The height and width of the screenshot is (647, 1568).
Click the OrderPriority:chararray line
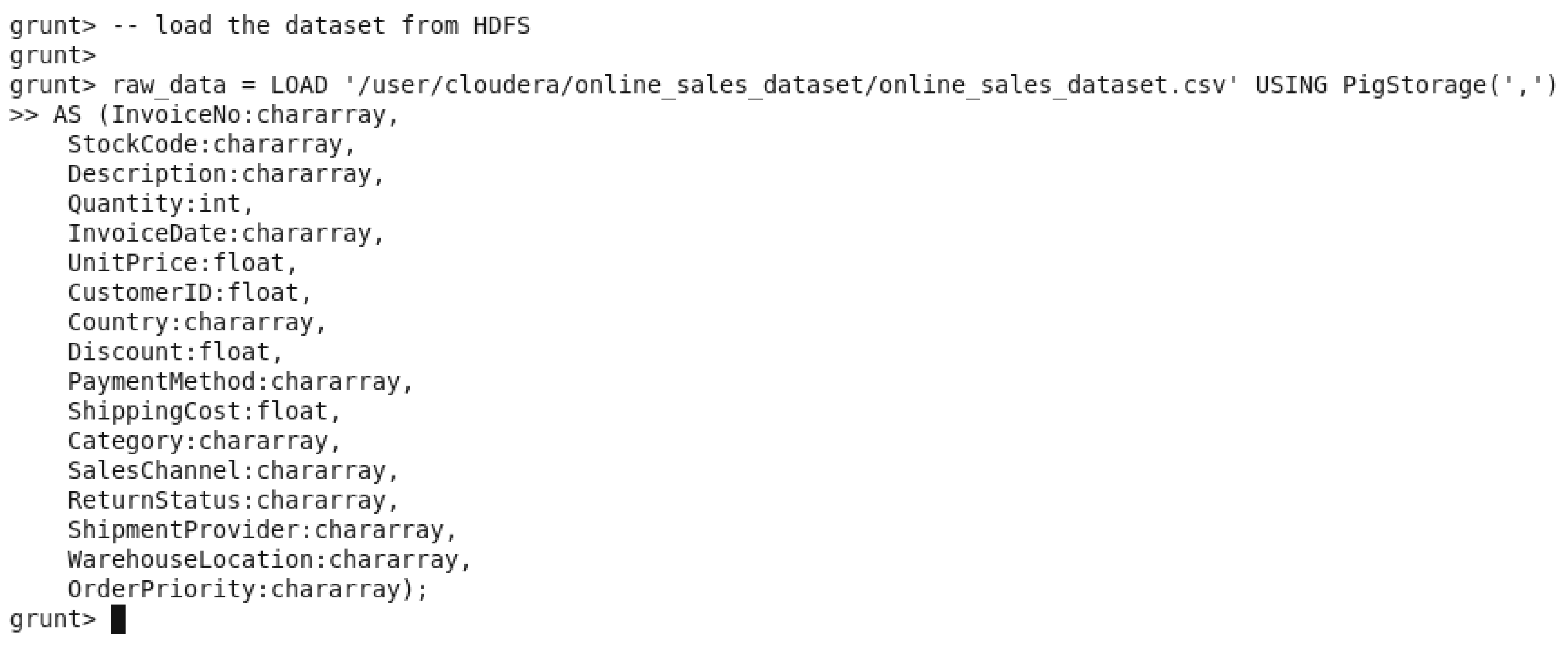247,589
